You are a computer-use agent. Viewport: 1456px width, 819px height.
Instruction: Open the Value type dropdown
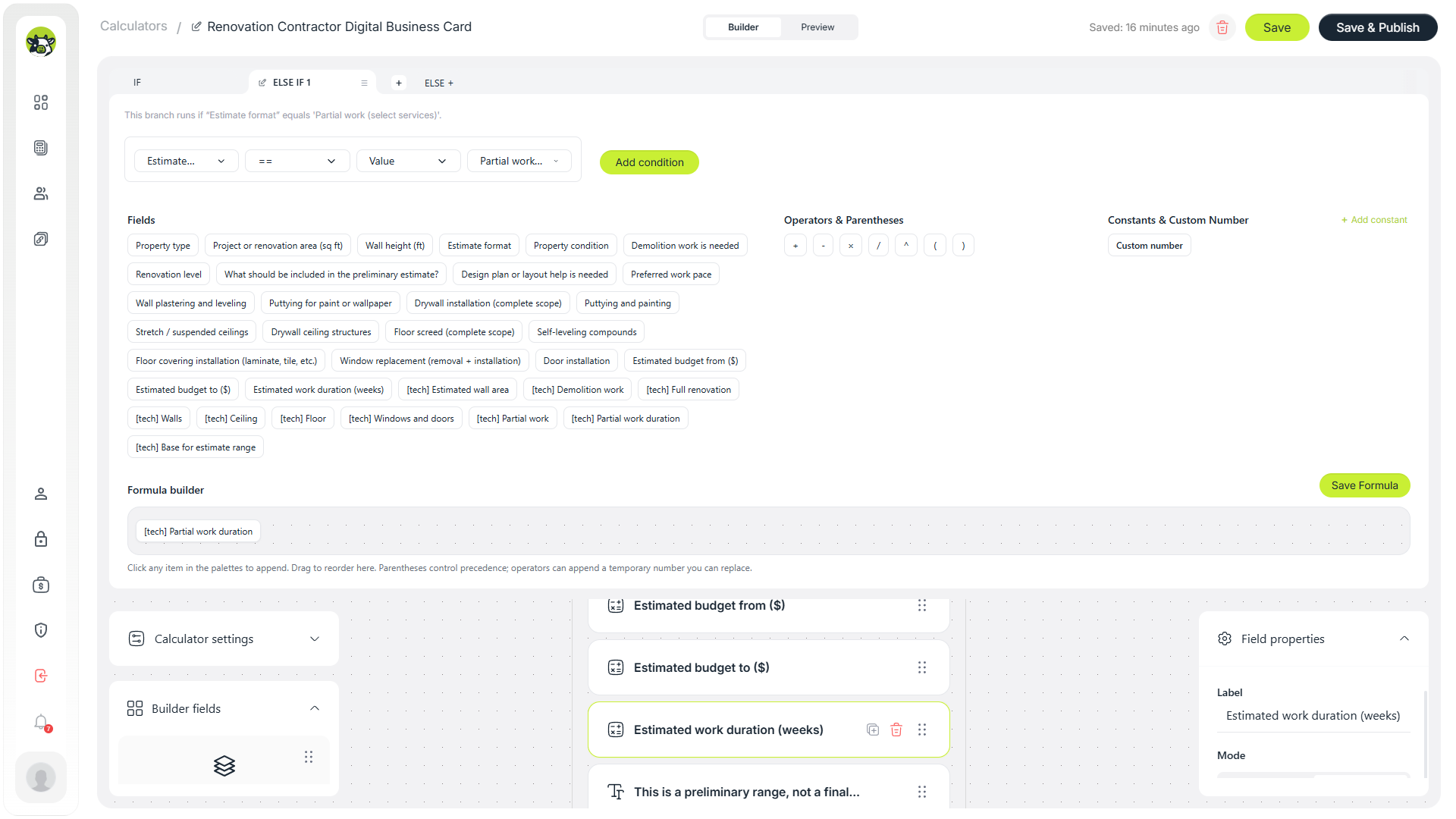[x=408, y=161]
